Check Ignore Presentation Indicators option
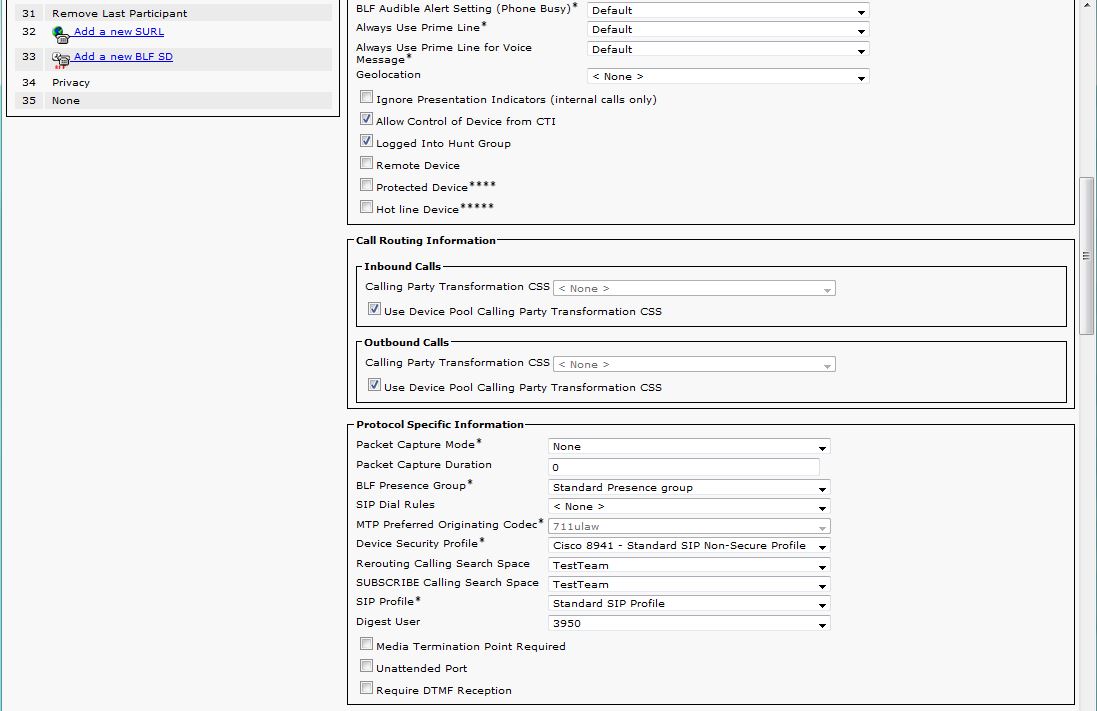1097x711 pixels. click(x=367, y=98)
